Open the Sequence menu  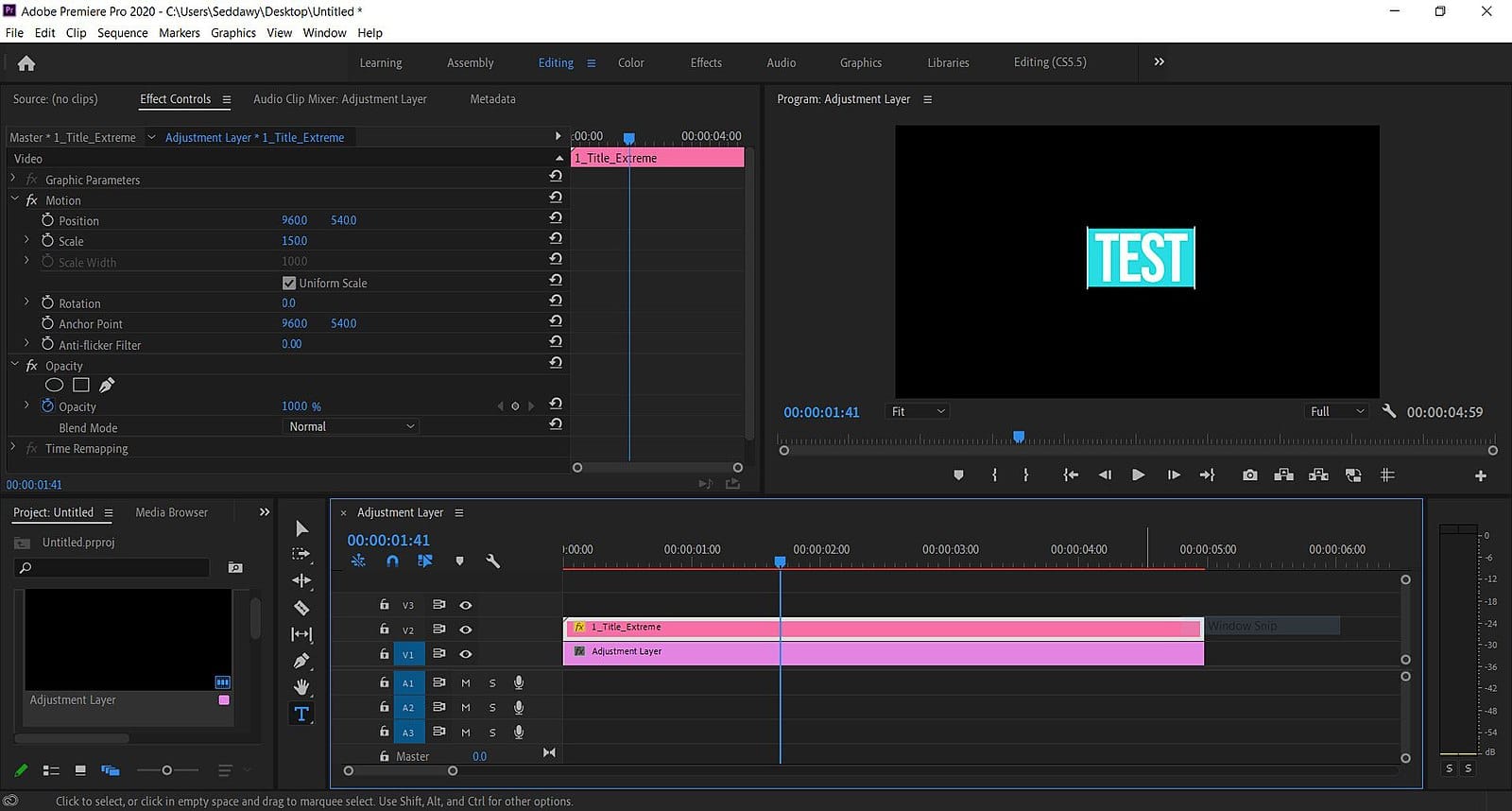tap(122, 32)
